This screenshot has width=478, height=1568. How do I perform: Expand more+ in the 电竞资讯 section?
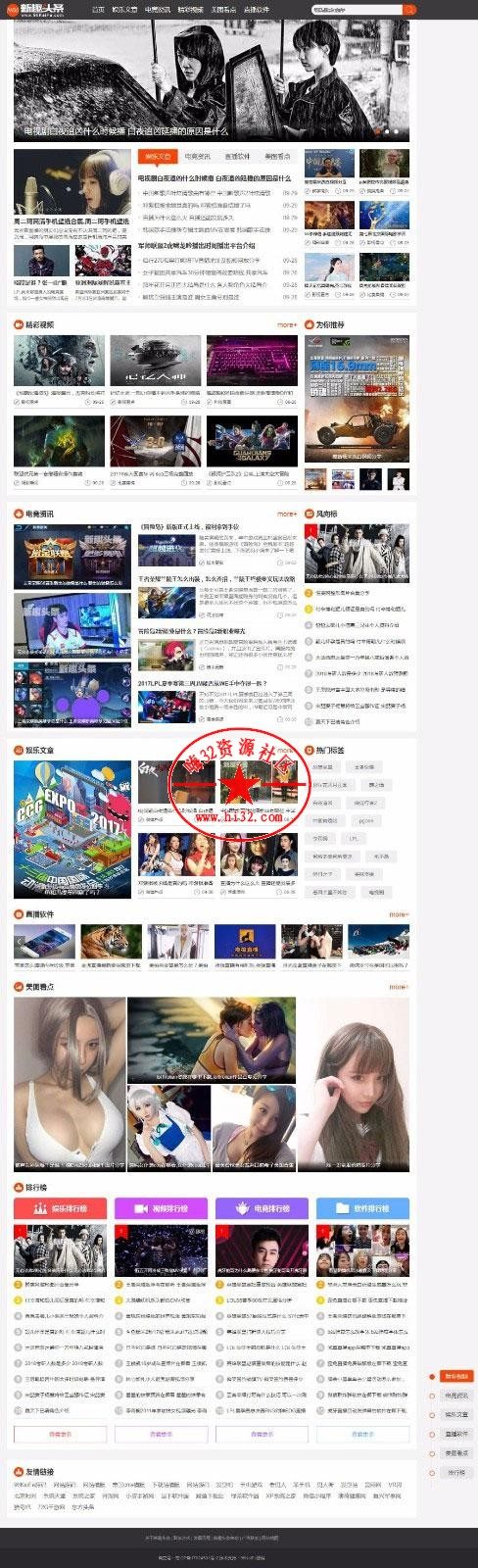(x=286, y=514)
